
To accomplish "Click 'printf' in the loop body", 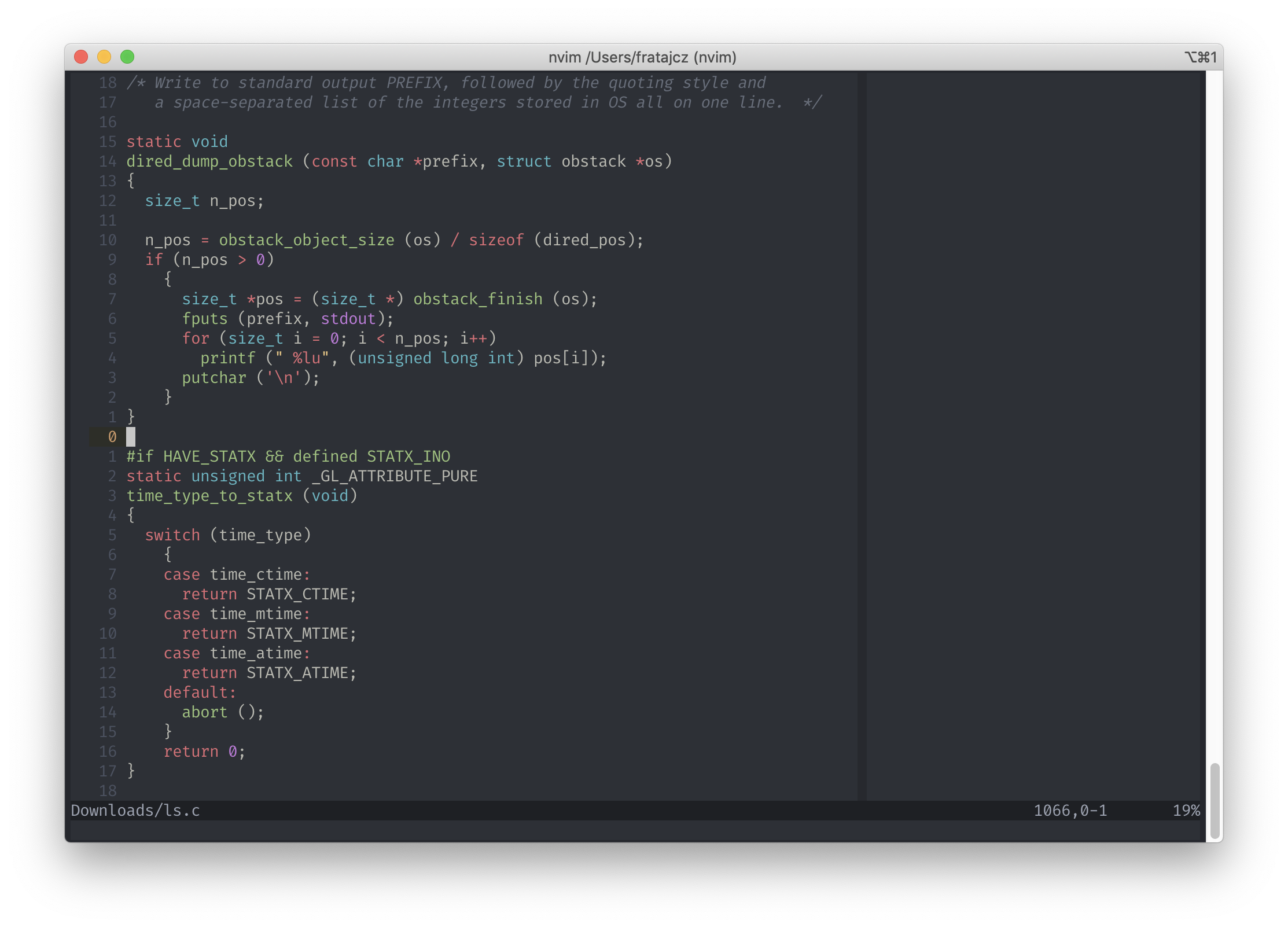I will tap(228, 358).
